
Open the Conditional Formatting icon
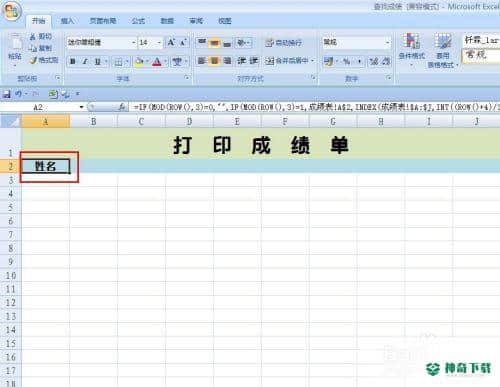411,47
